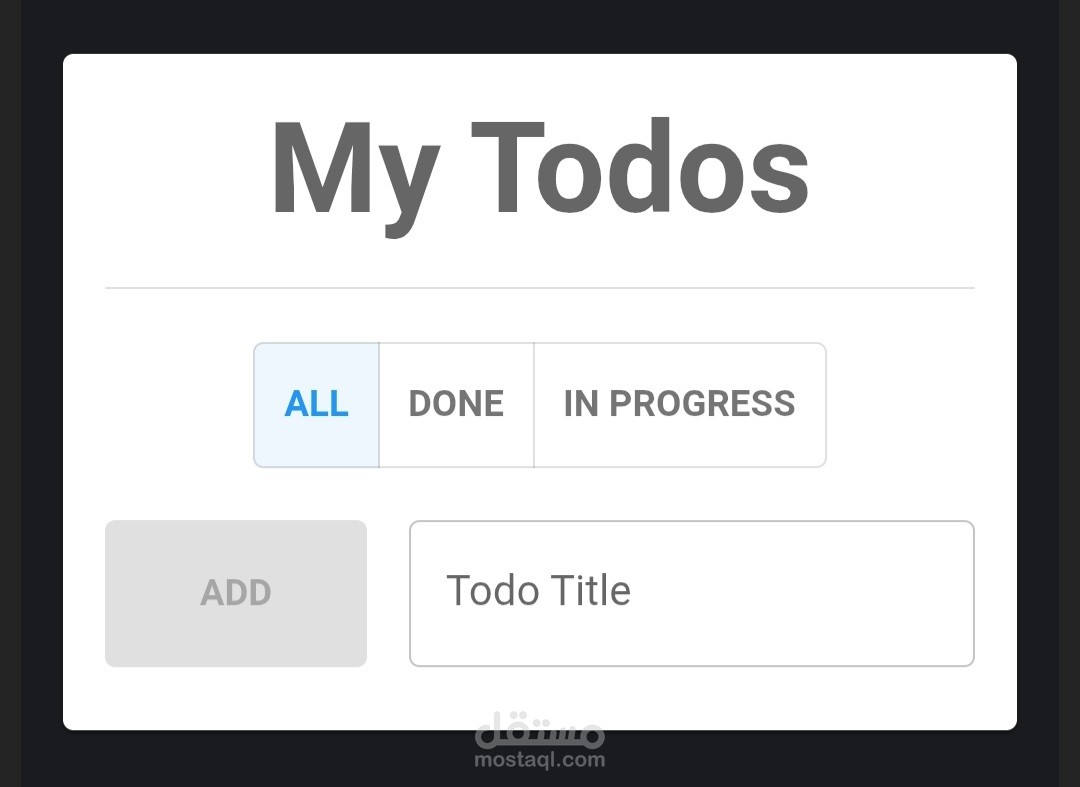Click the dark background left of the card

click(41, 400)
